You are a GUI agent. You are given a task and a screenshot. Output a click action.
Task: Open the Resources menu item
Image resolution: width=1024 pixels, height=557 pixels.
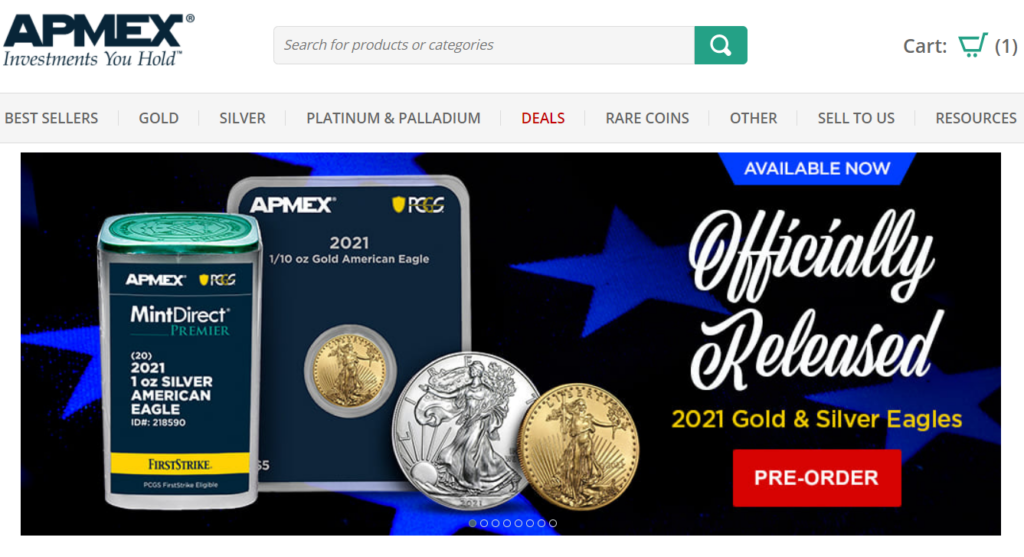click(x=976, y=118)
